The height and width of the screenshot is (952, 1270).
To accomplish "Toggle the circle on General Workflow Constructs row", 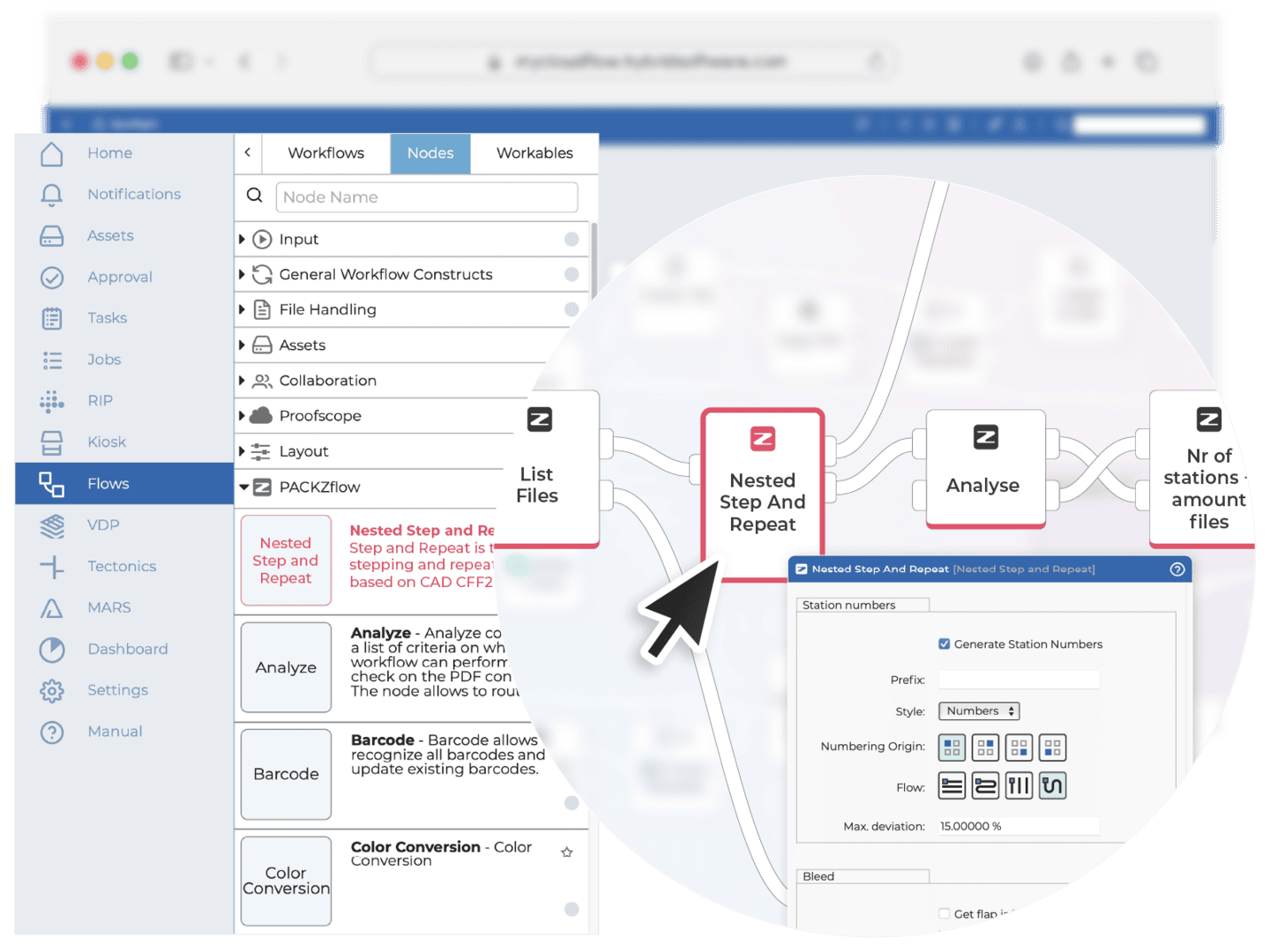I will tap(571, 274).
